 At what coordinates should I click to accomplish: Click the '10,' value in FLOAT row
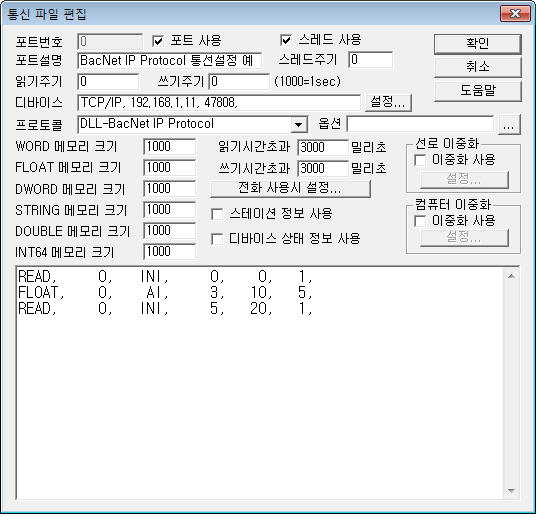261,293
